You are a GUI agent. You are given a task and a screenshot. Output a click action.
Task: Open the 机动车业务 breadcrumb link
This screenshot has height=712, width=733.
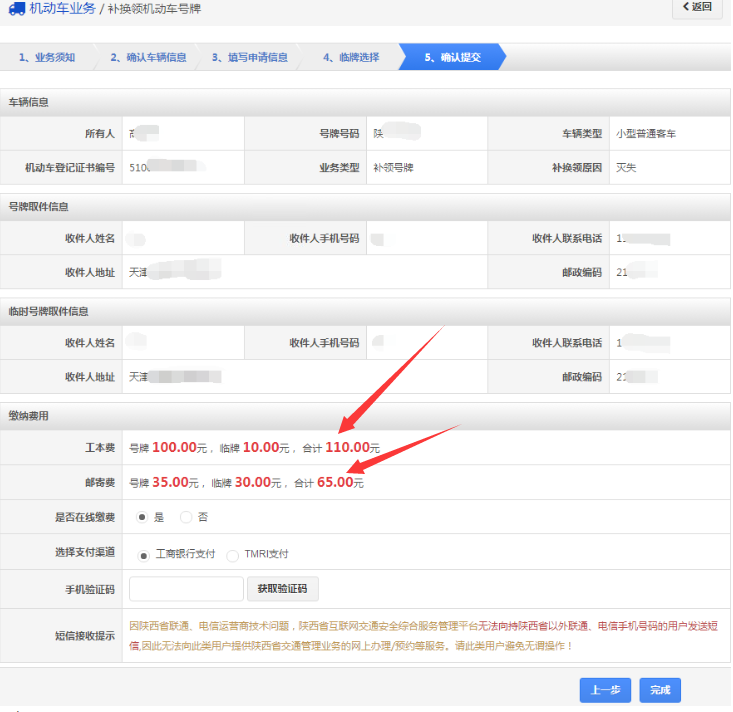click(x=62, y=9)
